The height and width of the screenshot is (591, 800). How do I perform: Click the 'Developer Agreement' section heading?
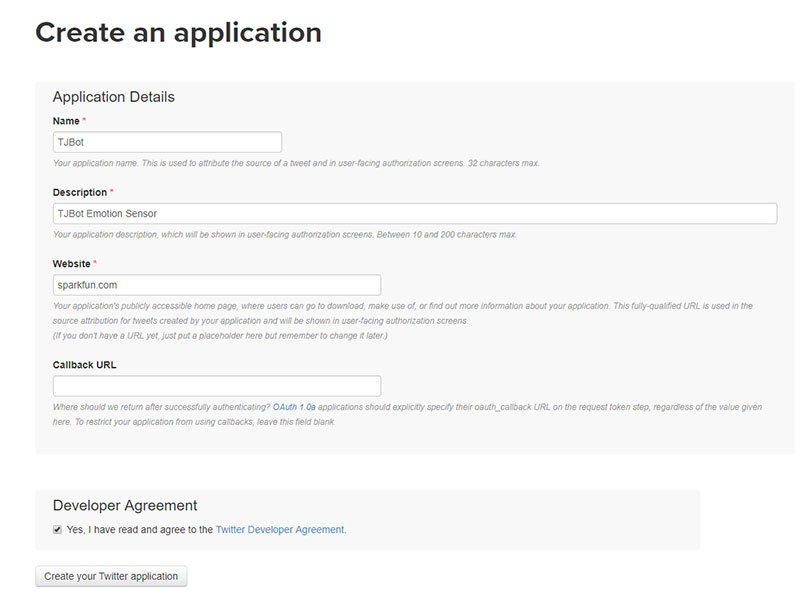coord(125,505)
